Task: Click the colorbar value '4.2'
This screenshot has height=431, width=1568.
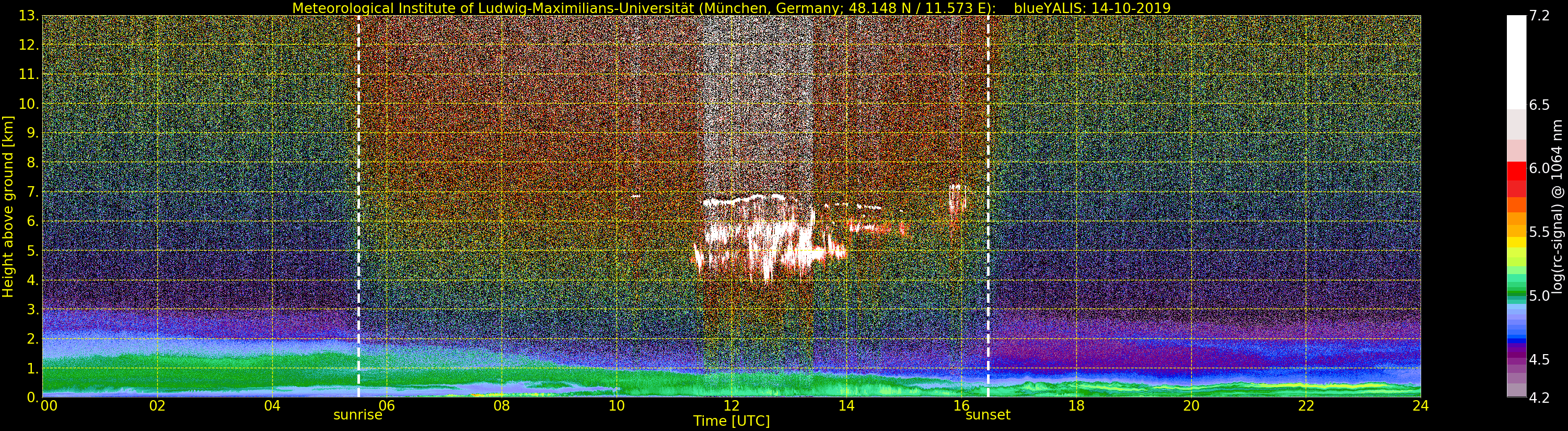Action: click(1539, 398)
